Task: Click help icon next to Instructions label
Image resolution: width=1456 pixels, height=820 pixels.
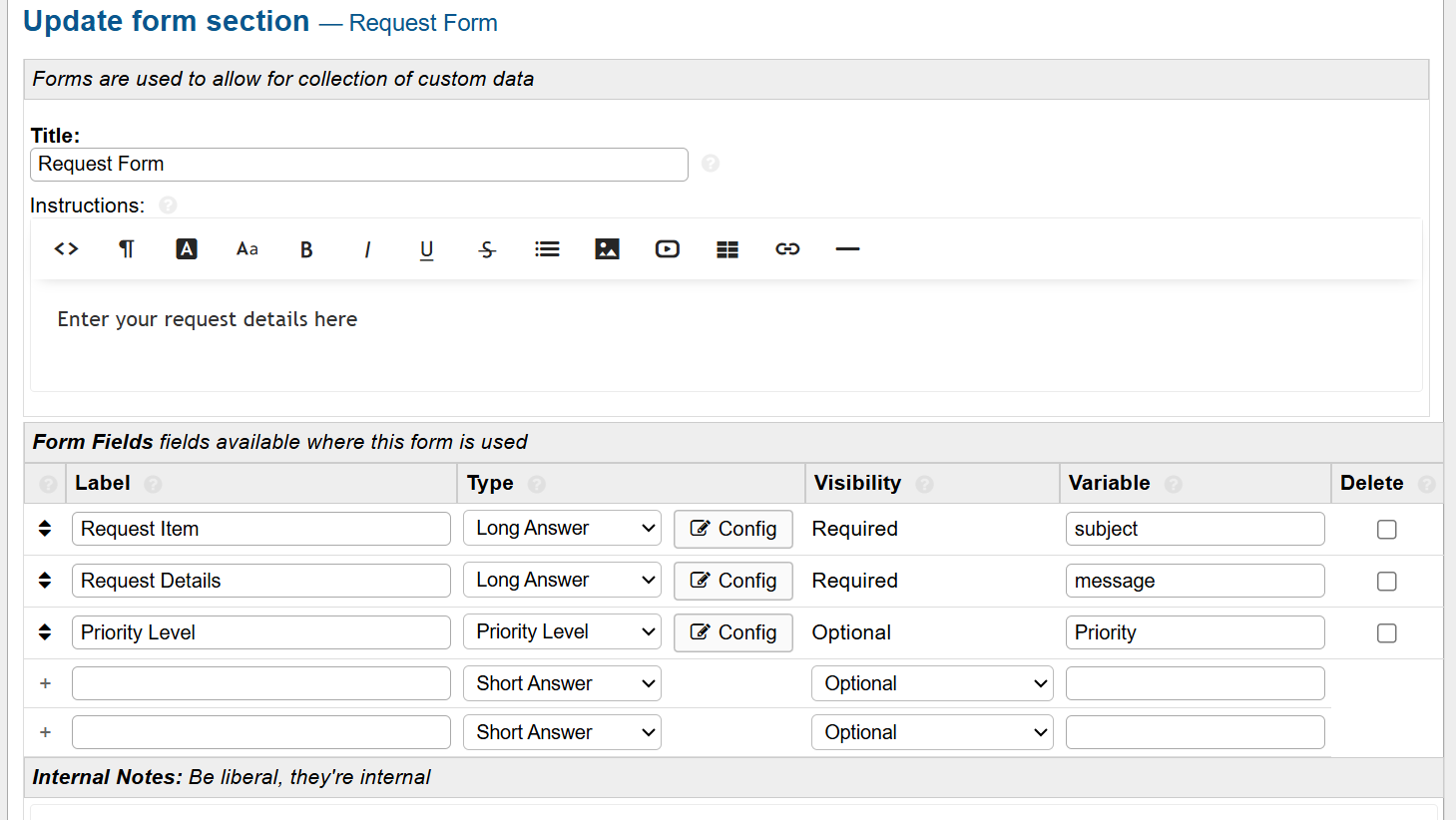Action: tap(168, 205)
